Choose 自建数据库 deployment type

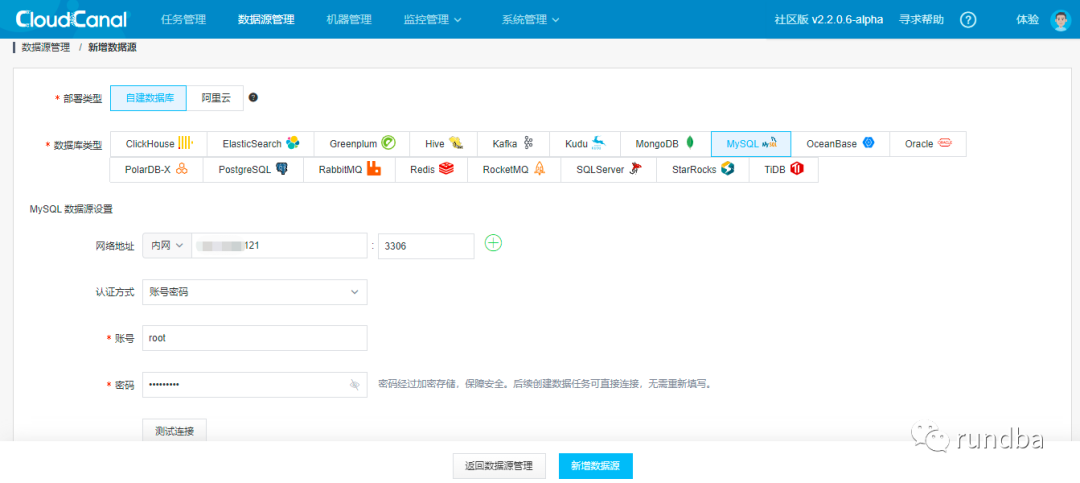pyautogui.click(x=148, y=98)
